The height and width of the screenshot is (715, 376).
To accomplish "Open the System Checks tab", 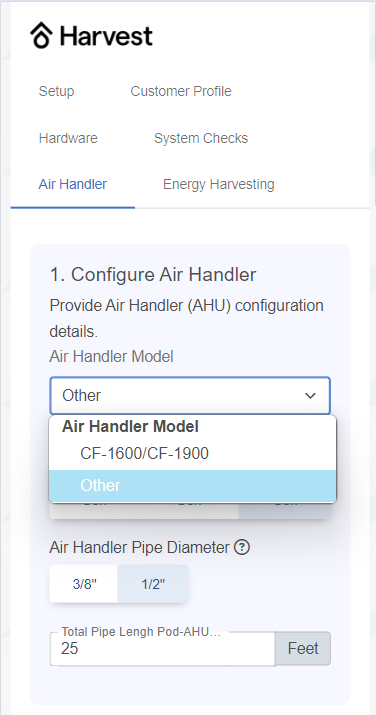I will [201, 138].
